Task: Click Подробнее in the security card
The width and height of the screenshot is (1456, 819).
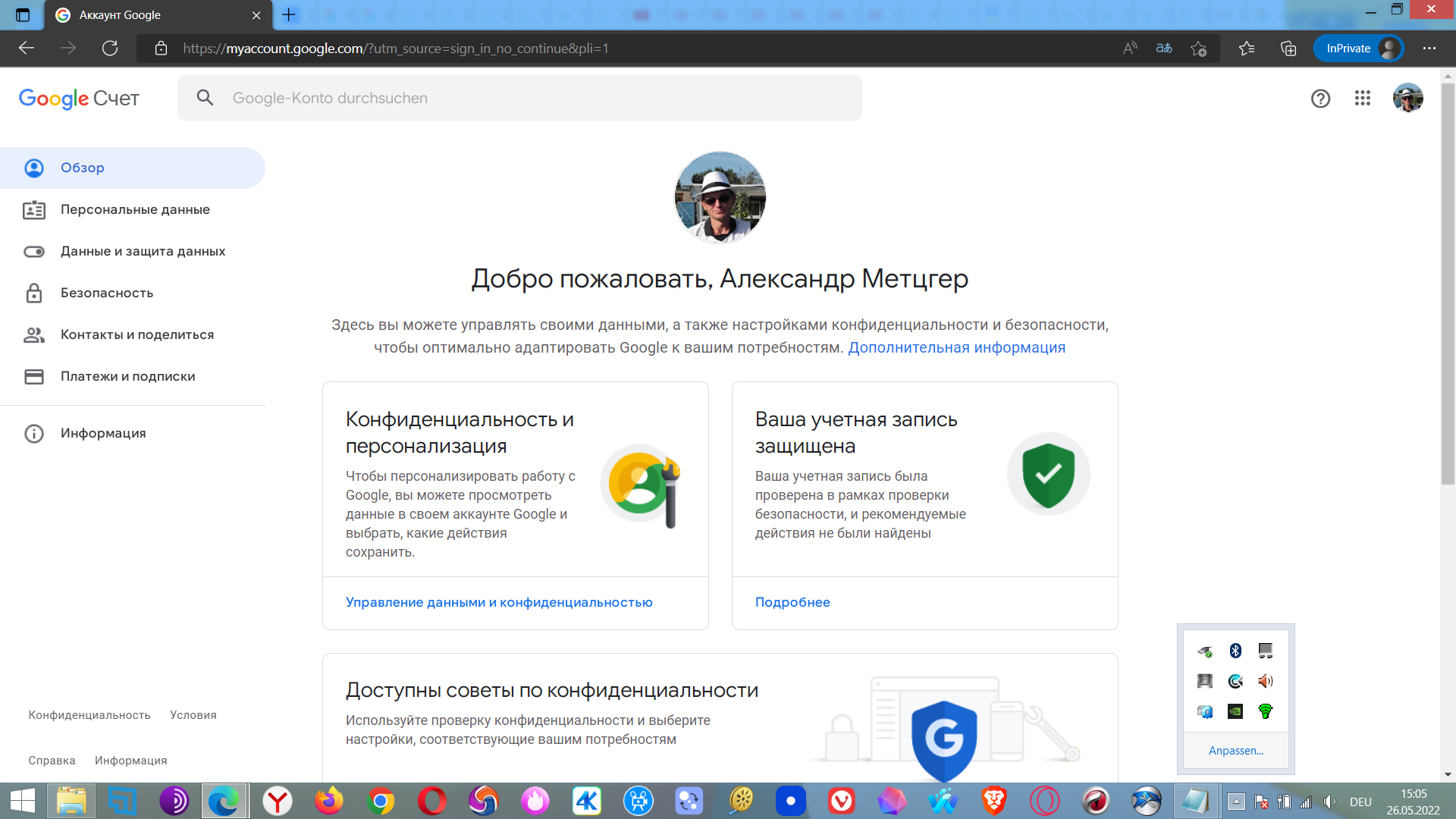Action: coord(792,602)
